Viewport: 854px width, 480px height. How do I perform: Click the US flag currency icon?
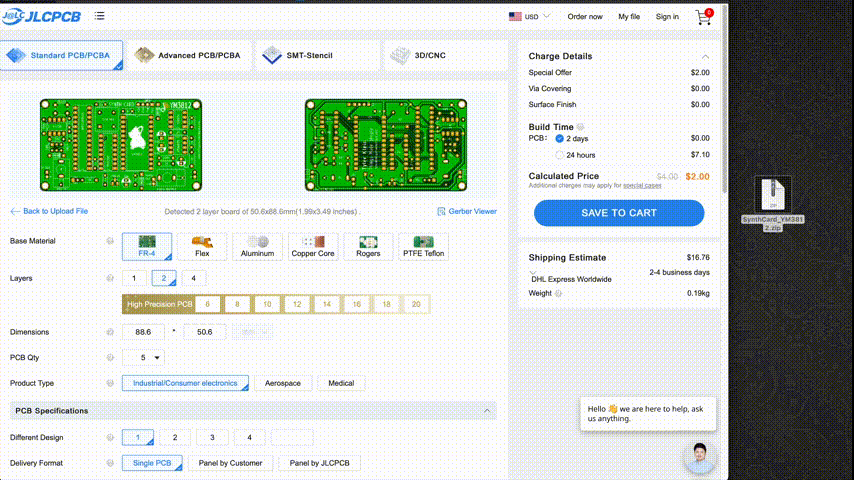(515, 16)
